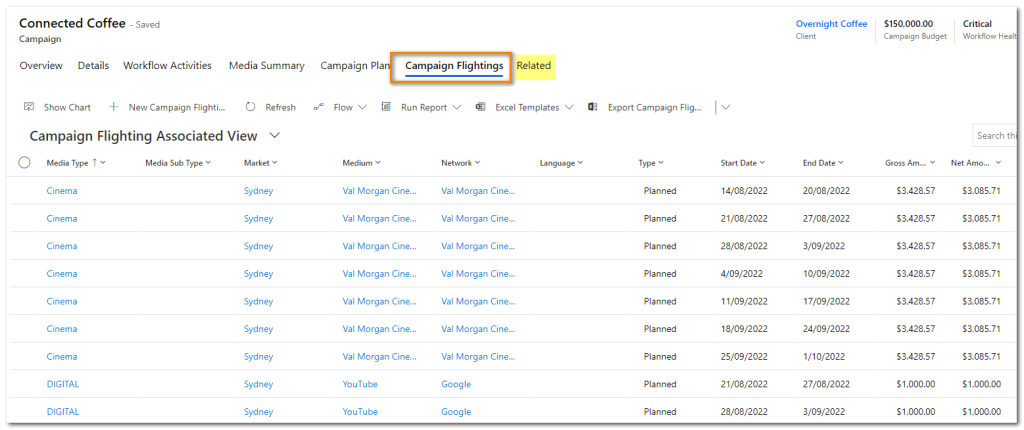This screenshot has width=1024, height=430.
Task: Open the Overnight Coffee client link
Action: pos(831,24)
